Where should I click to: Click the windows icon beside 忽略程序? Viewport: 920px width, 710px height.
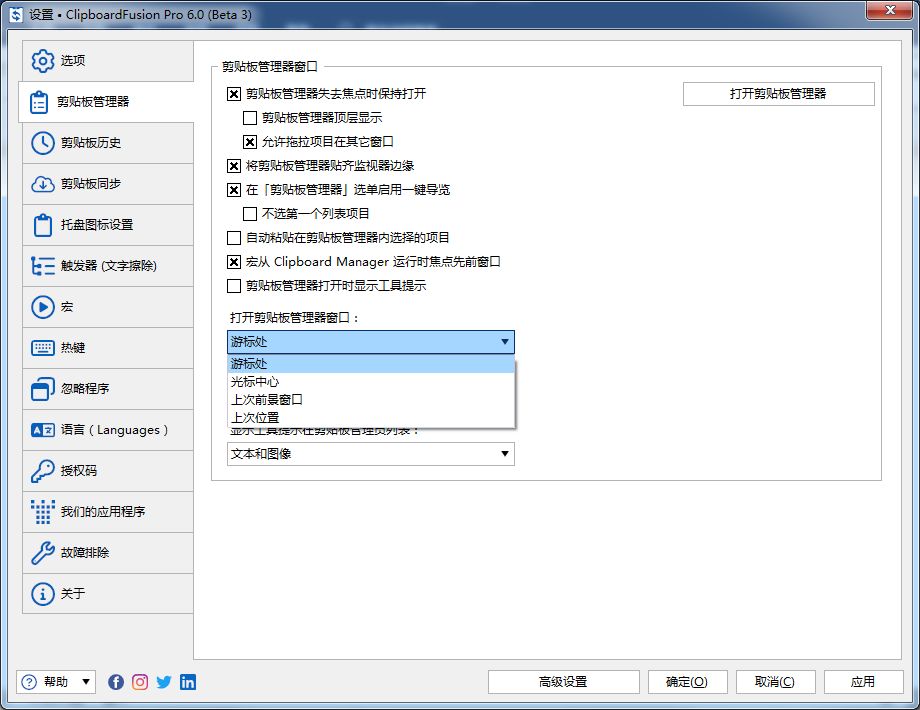(43, 389)
